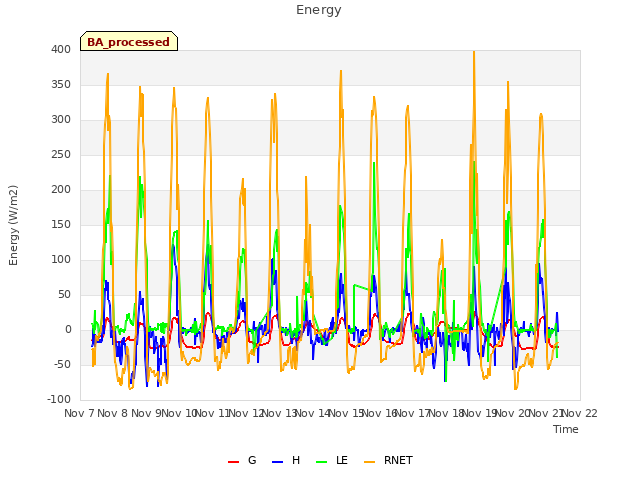Click the blue H legend line swatch
Screen dimensions: 640x480
click(278, 462)
